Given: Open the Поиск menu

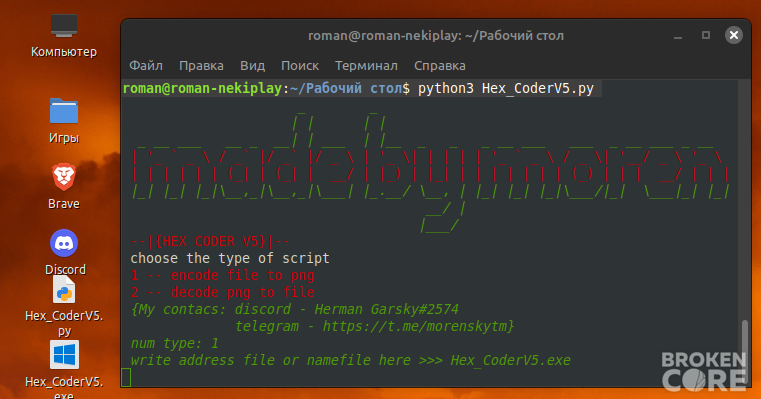Looking at the screenshot, I should 300,66.
